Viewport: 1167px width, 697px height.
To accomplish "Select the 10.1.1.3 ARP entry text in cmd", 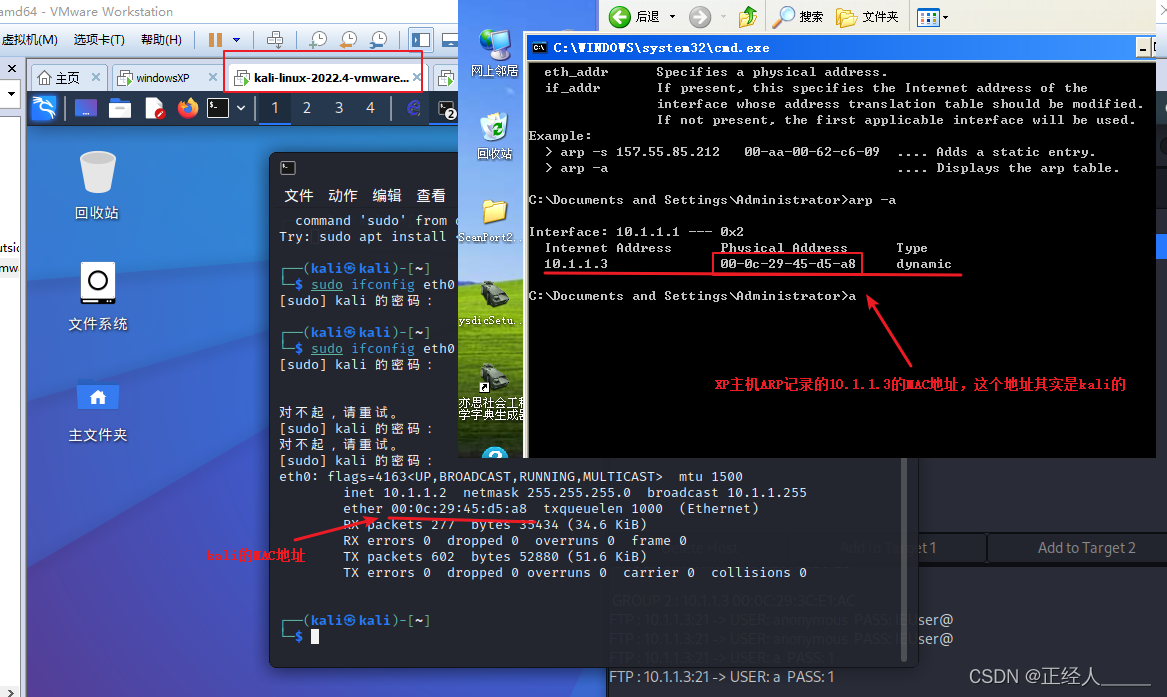I will pos(575,264).
